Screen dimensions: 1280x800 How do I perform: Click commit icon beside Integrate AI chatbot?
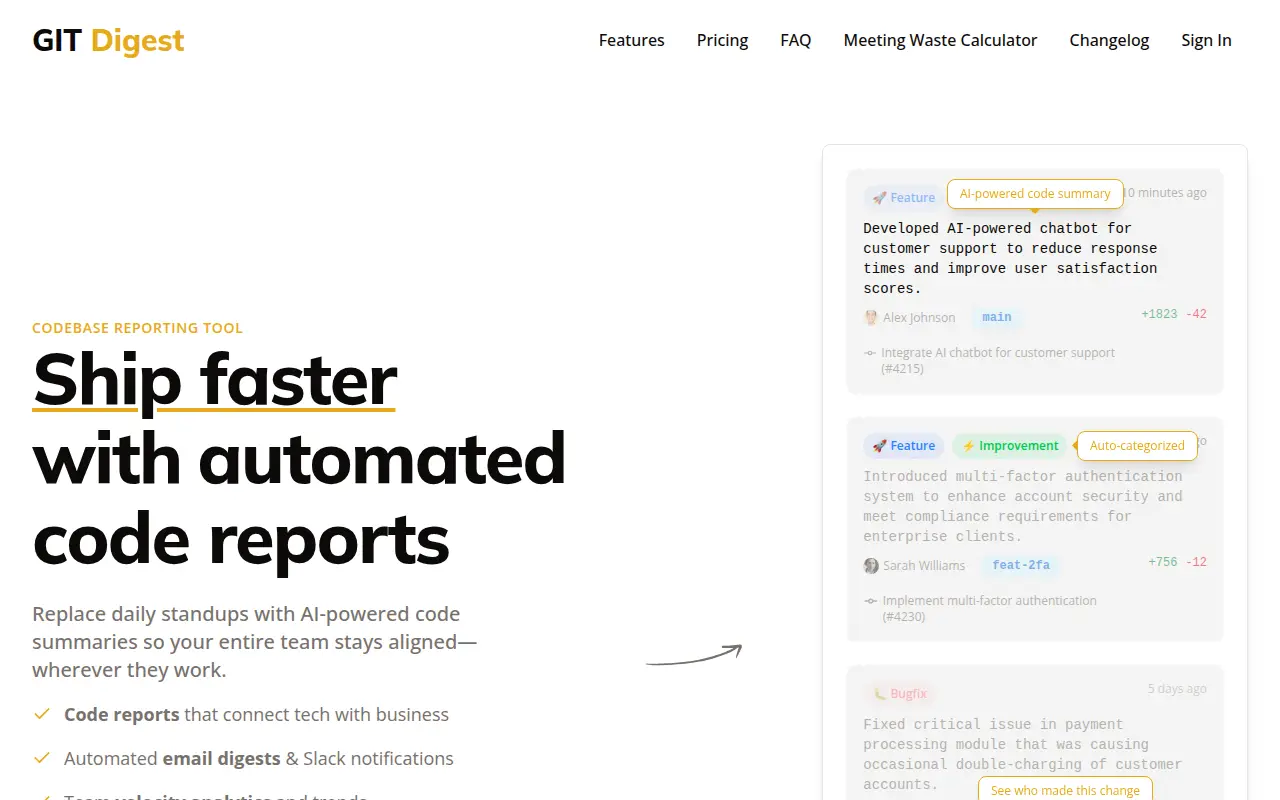870,353
